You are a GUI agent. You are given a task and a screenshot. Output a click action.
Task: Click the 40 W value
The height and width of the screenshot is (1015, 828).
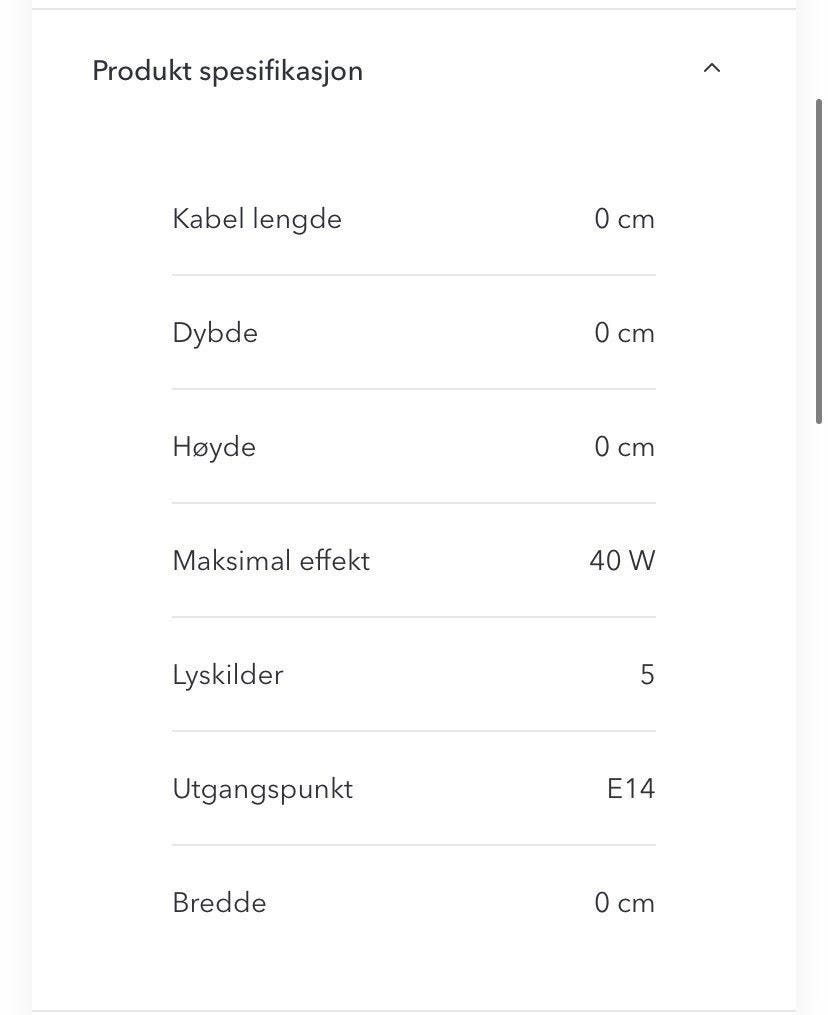pyautogui.click(x=622, y=561)
